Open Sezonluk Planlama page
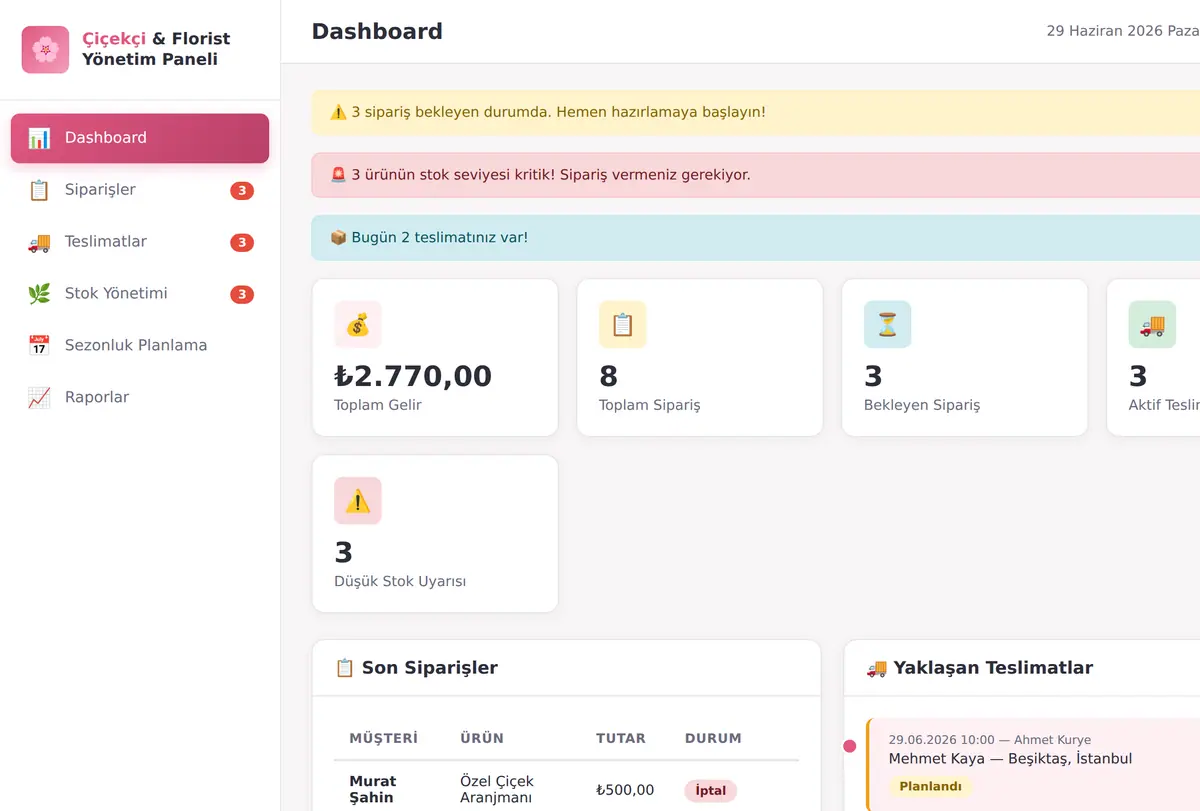1200x811 pixels. [140, 346]
